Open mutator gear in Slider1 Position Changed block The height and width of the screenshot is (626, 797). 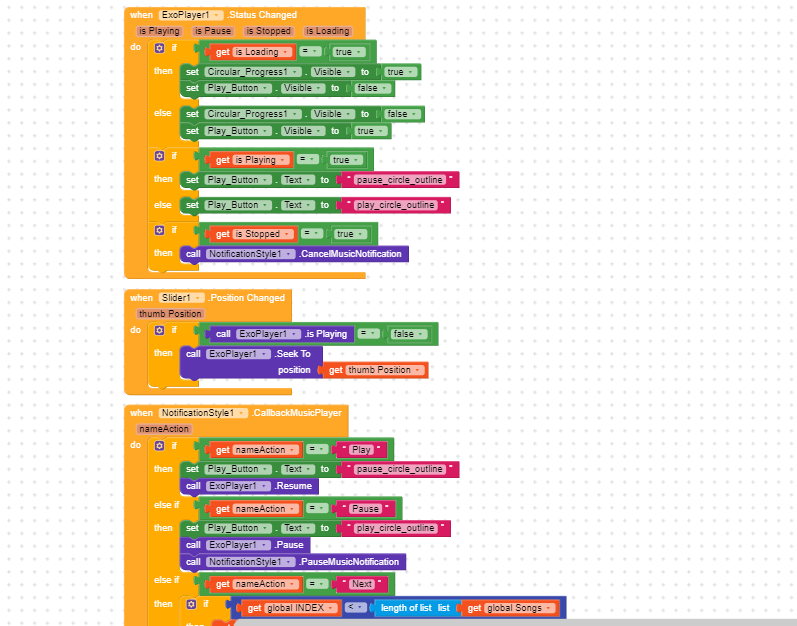tap(160, 330)
